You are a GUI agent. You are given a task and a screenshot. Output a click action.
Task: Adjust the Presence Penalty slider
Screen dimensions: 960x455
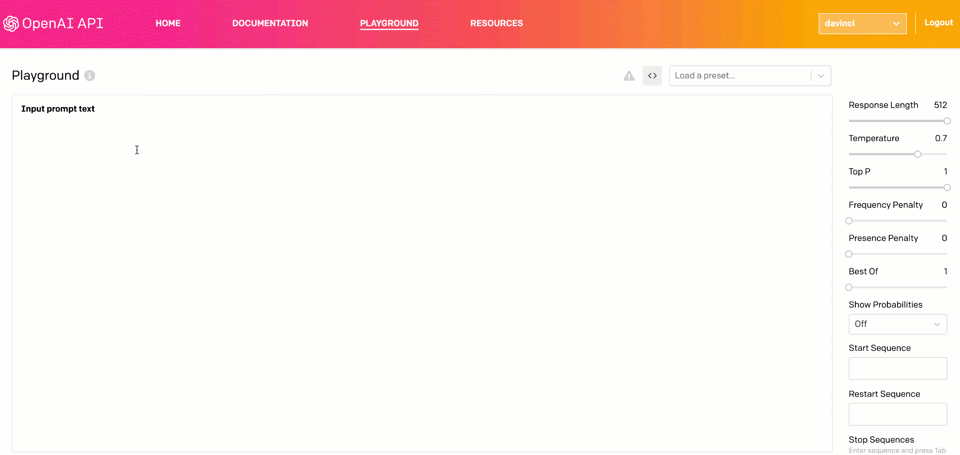(x=898, y=254)
